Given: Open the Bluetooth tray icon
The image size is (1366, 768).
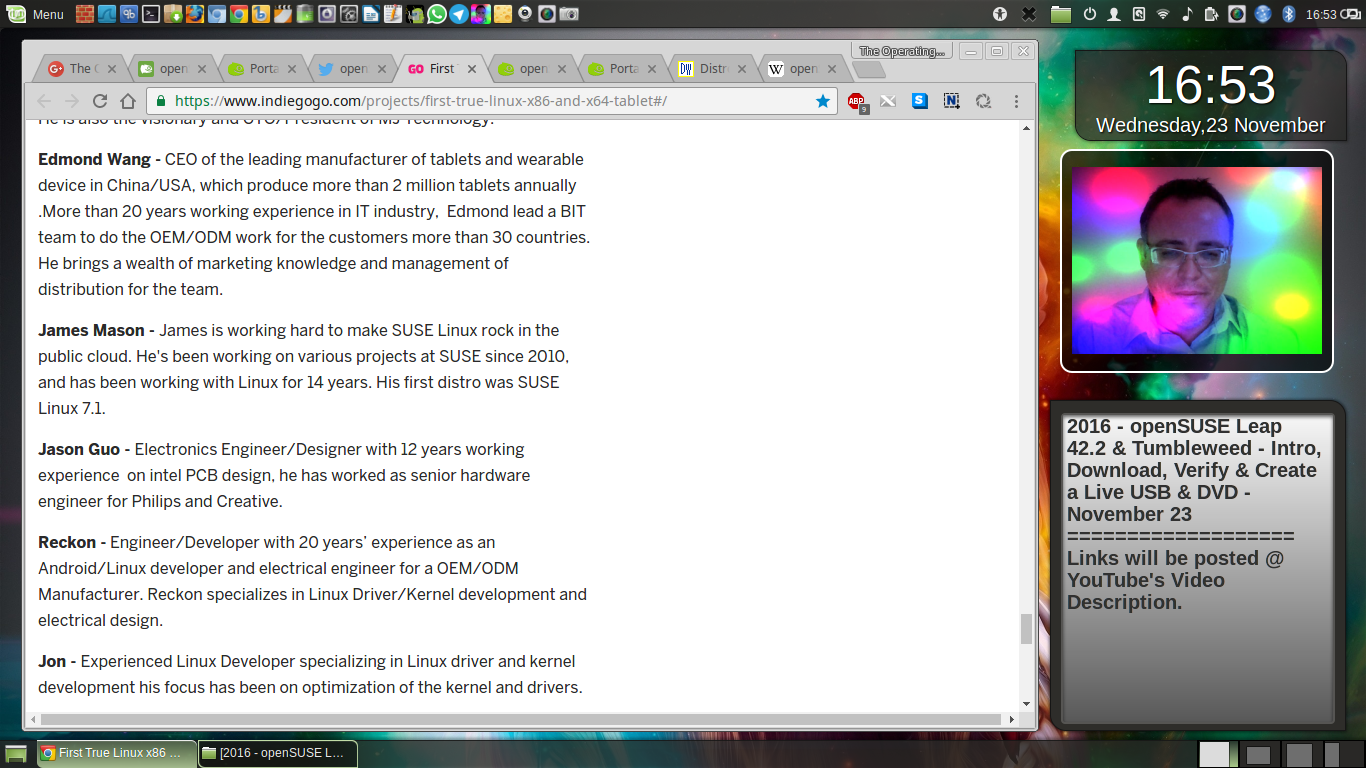Looking at the screenshot, I should point(1289,14).
